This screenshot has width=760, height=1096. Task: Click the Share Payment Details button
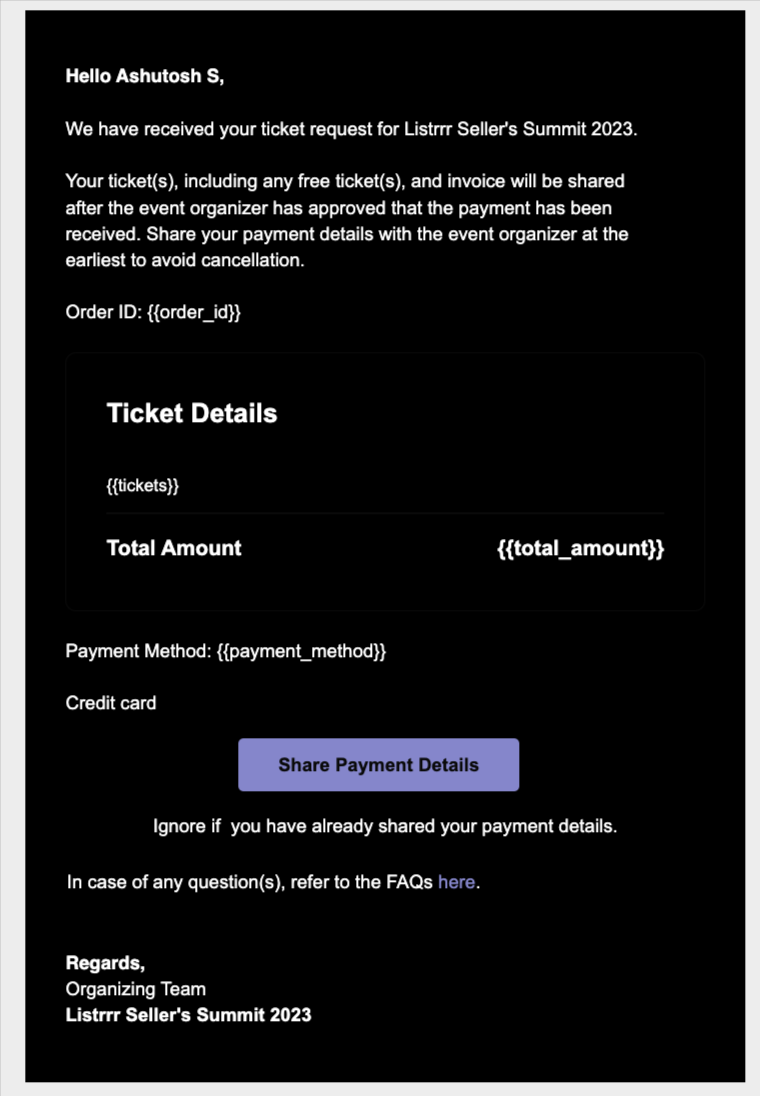point(378,765)
